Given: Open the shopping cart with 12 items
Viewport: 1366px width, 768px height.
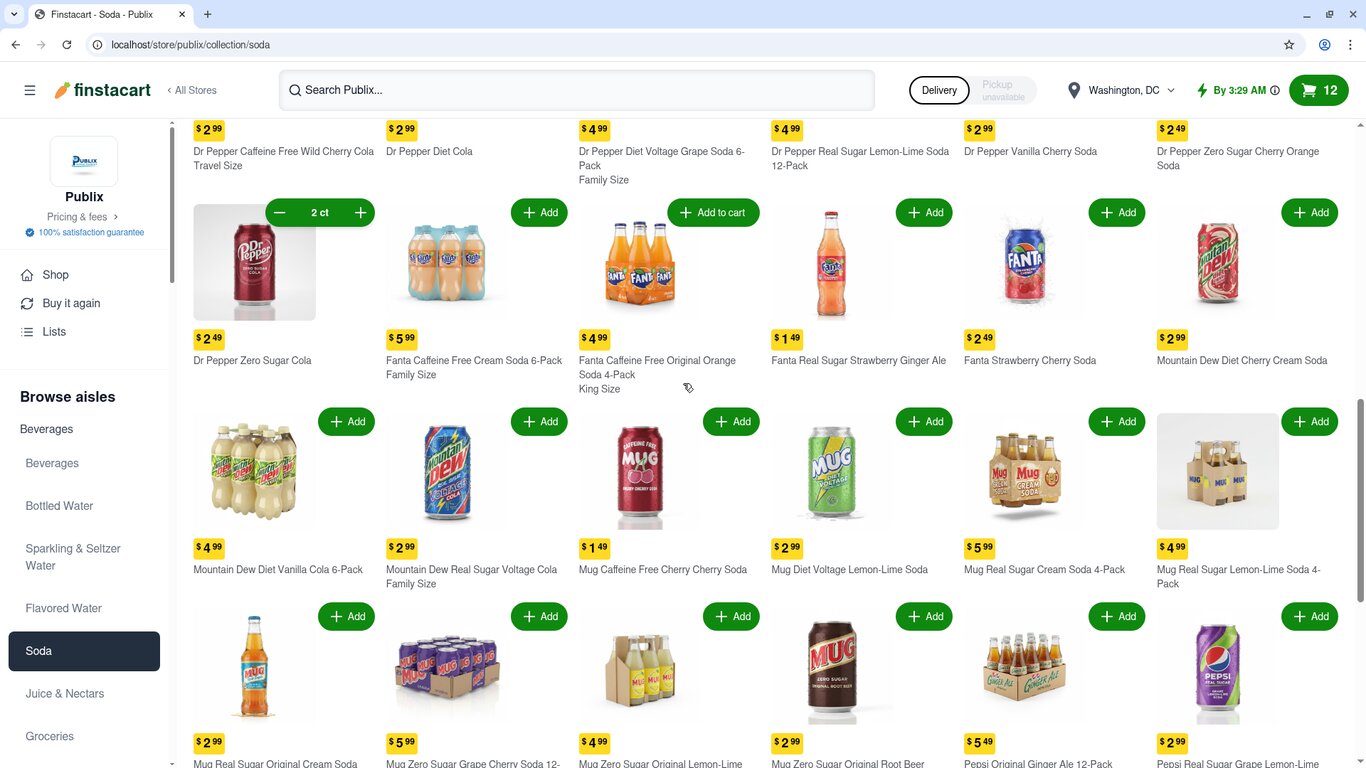Looking at the screenshot, I should tap(1319, 90).
